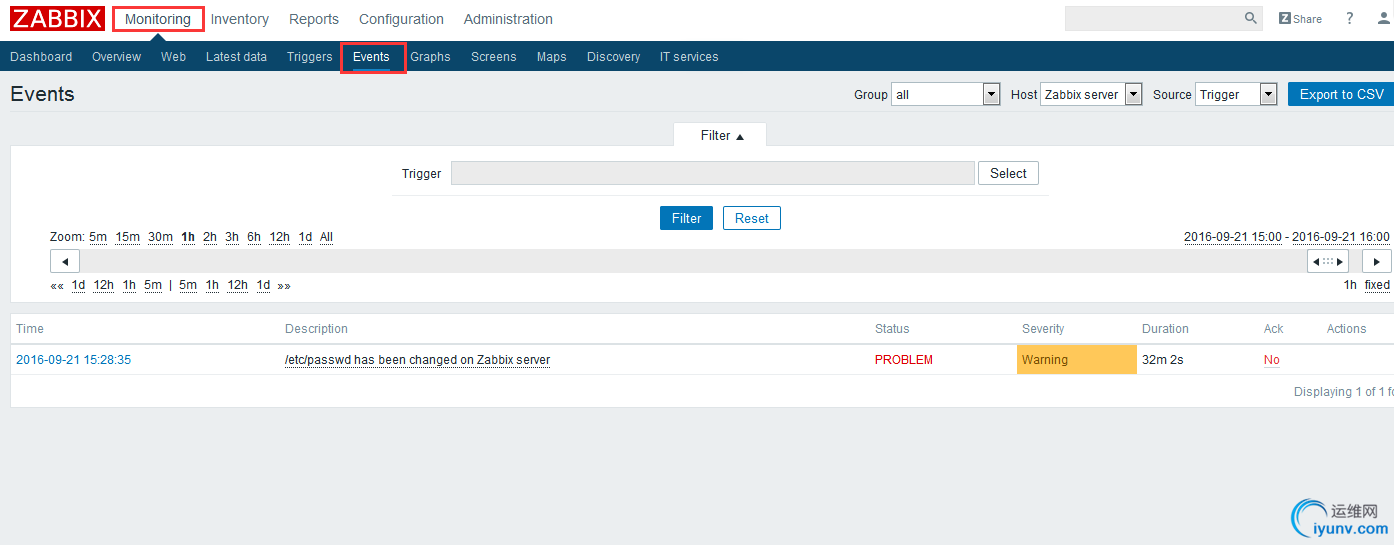The image size is (1394, 545).
Task: Click the timeline left arrow button
Action: click(x=64, y=261)
